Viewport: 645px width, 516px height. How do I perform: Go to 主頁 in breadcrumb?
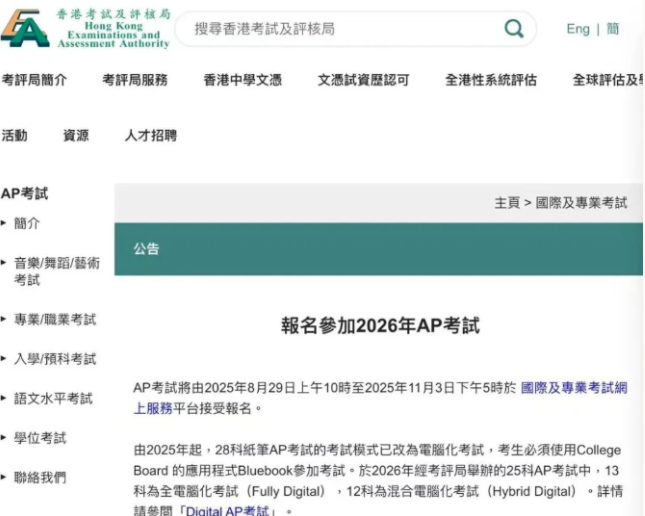pyautogui.click(x=506, y=202)
